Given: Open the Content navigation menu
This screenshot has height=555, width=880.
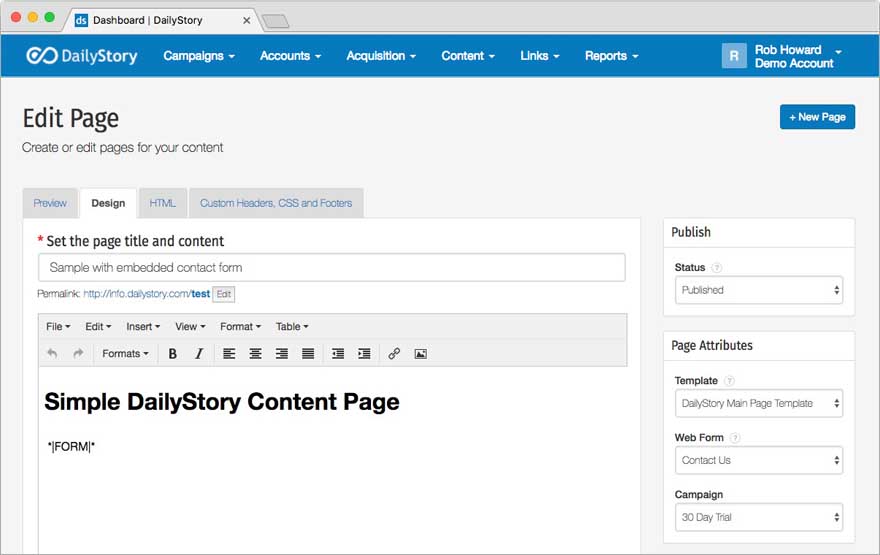Looking at the screenshot, I should (468, 56).
